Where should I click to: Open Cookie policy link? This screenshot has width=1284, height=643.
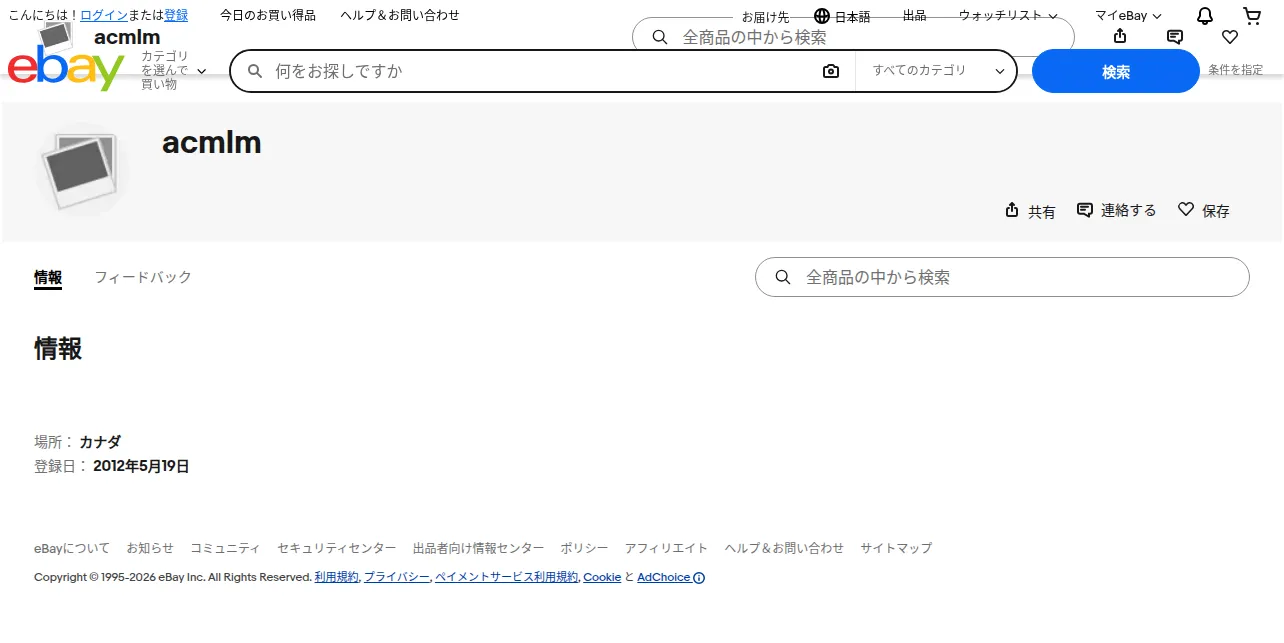click(602, 578)
